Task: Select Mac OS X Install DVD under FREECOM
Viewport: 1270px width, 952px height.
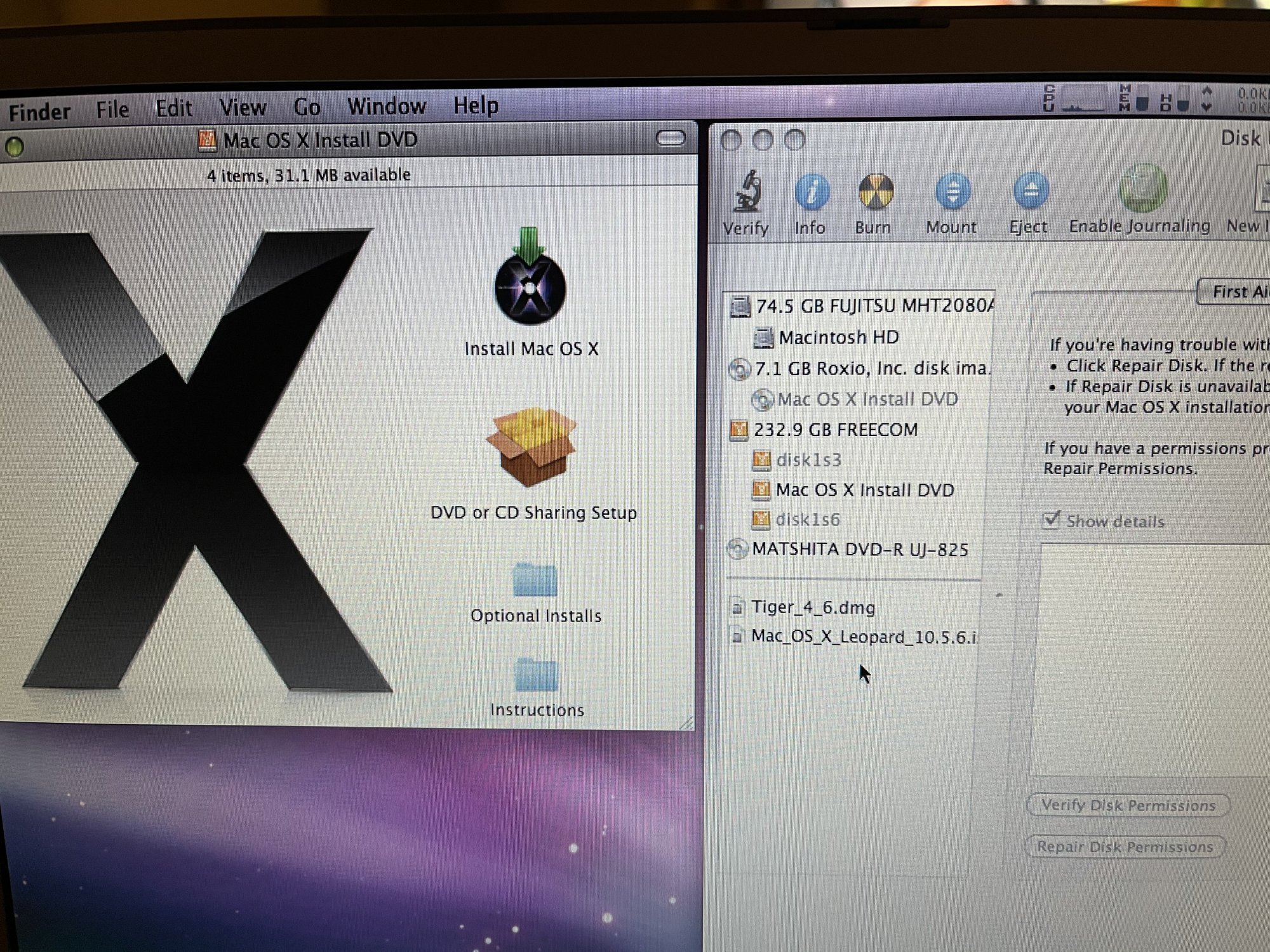Action: tap(853, 490)
